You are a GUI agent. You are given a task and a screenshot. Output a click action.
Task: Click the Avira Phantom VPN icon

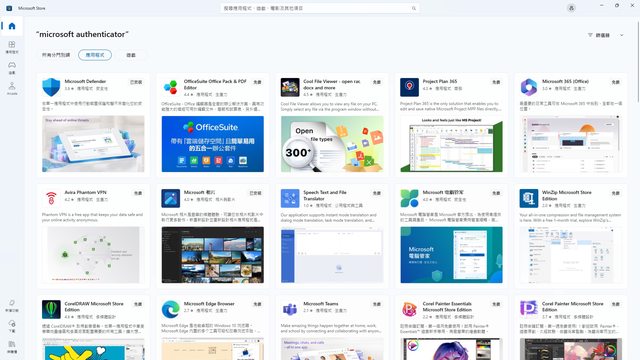click(x=51, y=198)
